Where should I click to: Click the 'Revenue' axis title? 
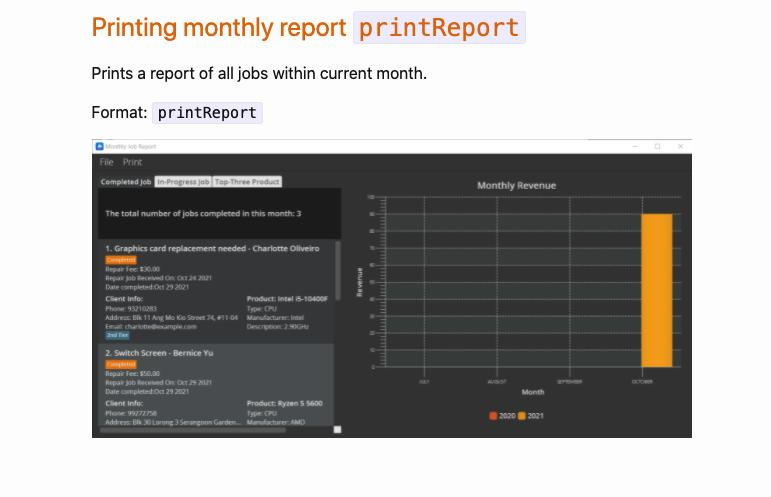coord(359,282)
